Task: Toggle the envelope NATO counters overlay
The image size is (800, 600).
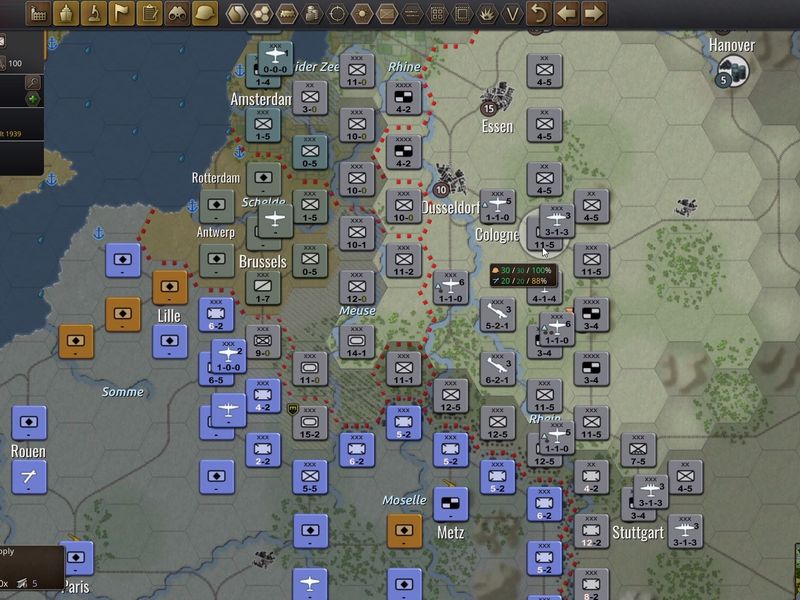Action: (x=387, y=14)
